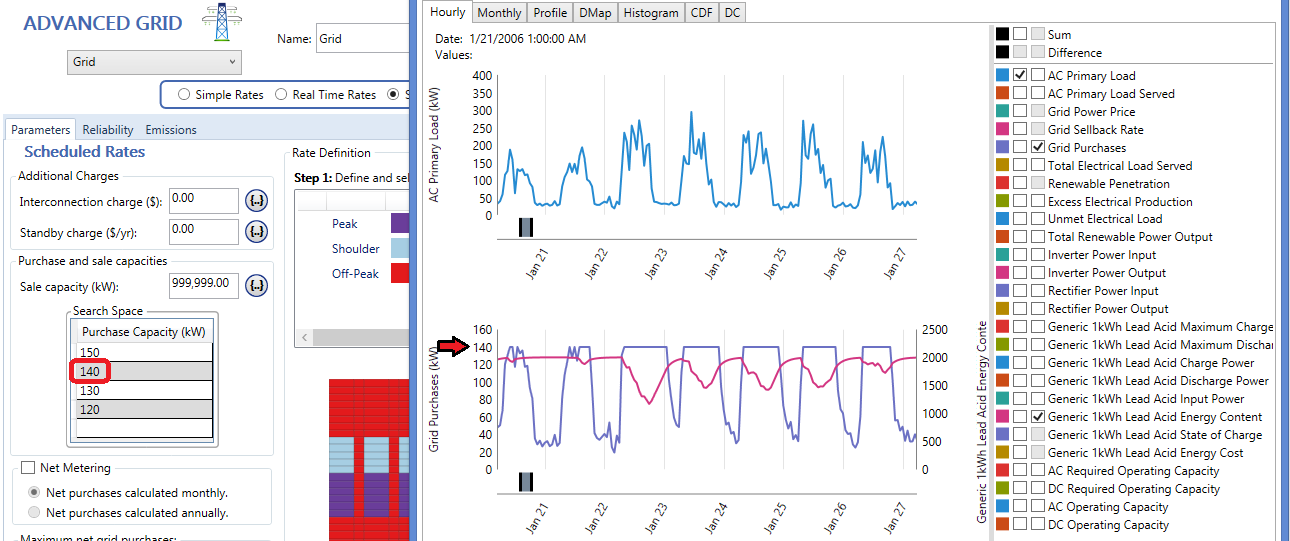Open the Histogram tab
1290x541 pixels.
point(651,13)
